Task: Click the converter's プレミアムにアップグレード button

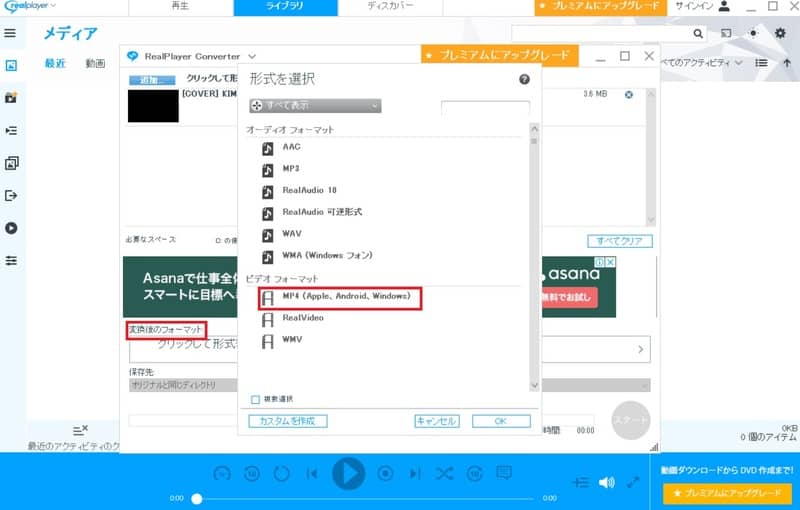Action: [x=499, y=55]
